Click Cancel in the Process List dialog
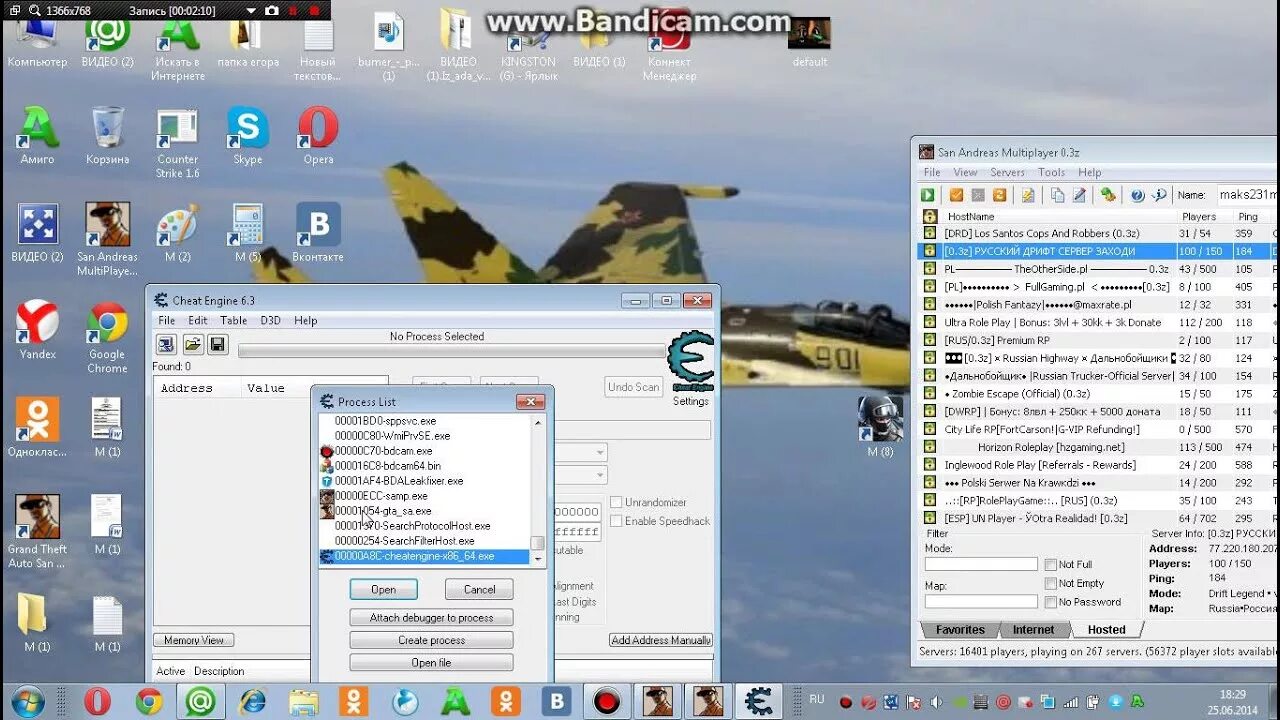Viewport: 1280px width, 720px height. click(479, 590)
